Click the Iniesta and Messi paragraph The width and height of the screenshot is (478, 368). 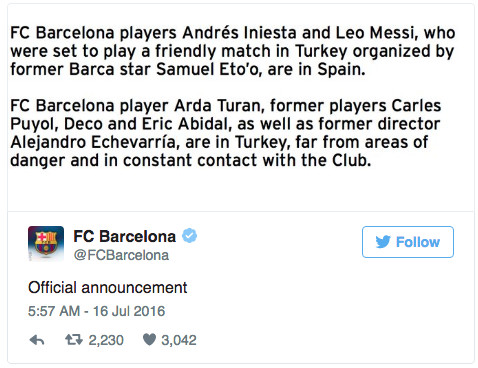pos(233,51)
